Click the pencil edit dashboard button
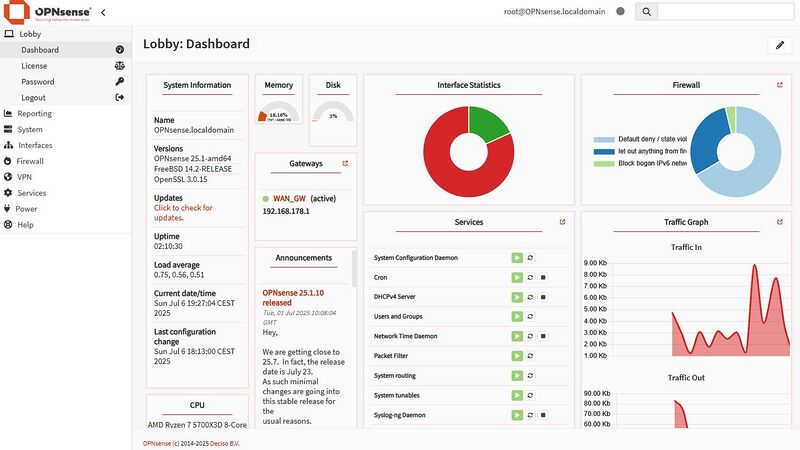This screenshot has width=800, height=450. pos(780,45)
